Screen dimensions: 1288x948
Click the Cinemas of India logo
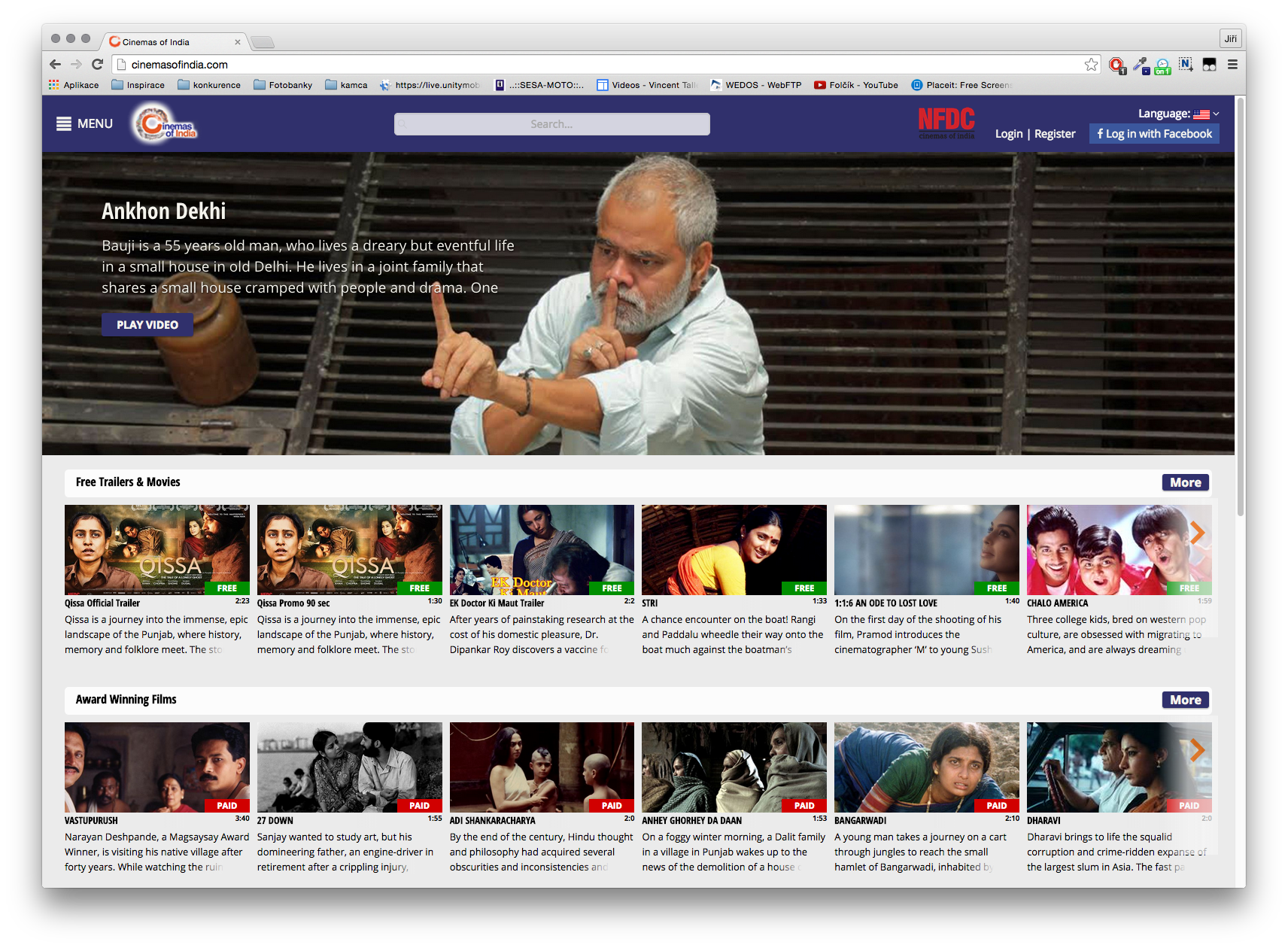point(165,124)
